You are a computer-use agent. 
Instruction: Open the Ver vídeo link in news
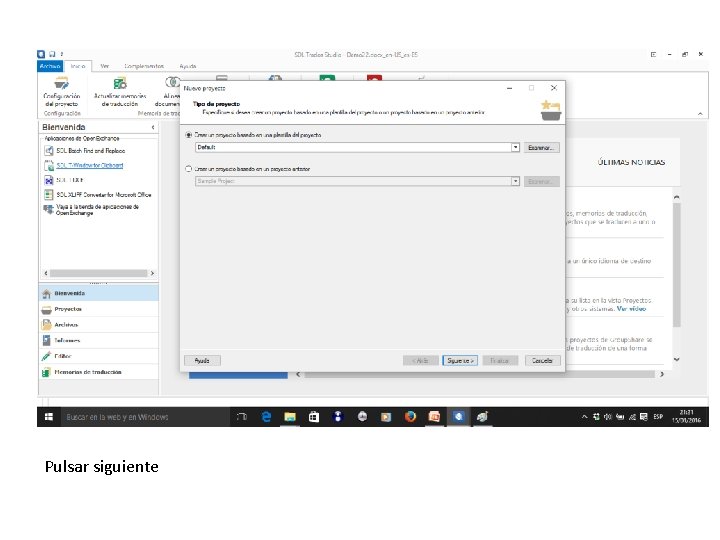point(631,309)
